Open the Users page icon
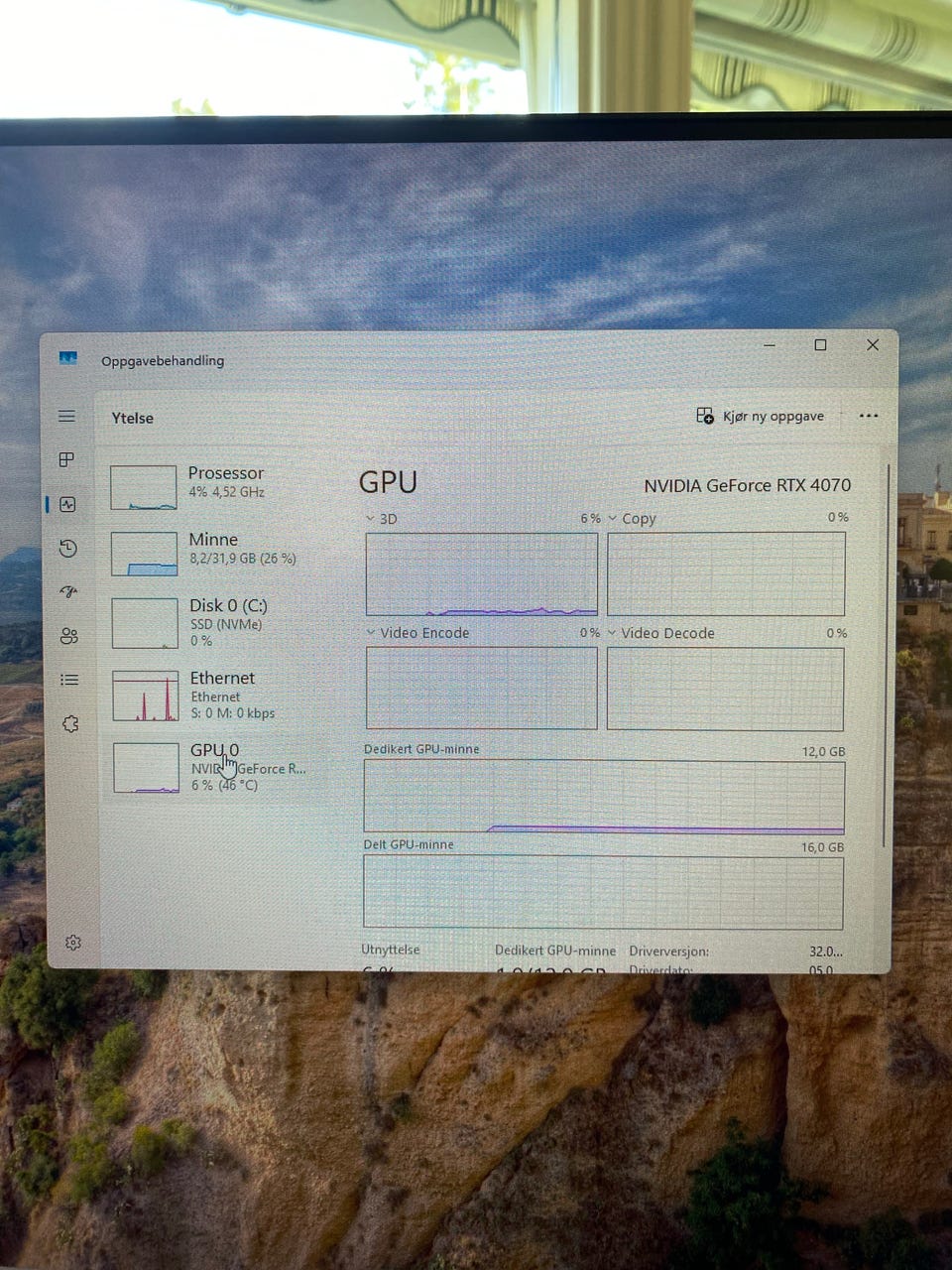The height and width of the screenshot is (1270, 952). [x=68, y=636]
